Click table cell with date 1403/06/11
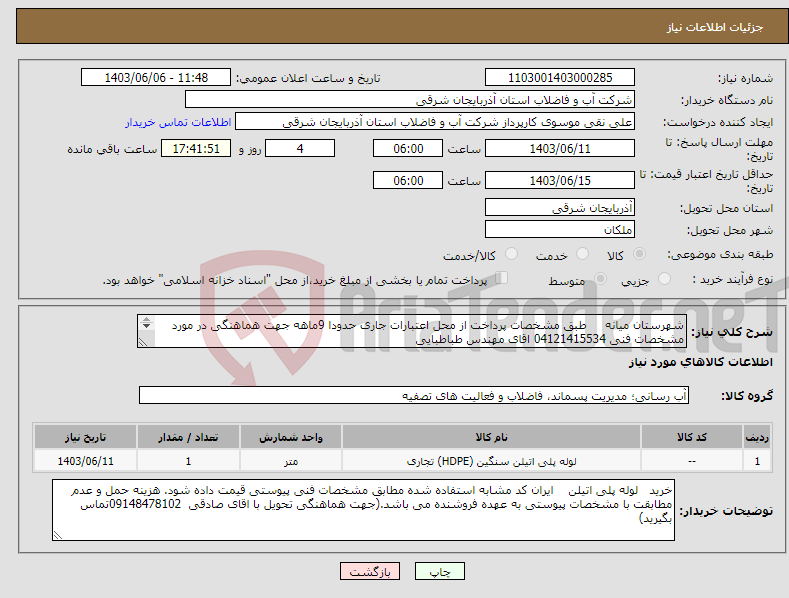The height and width of the screenshot is (598, 789). 86,461
